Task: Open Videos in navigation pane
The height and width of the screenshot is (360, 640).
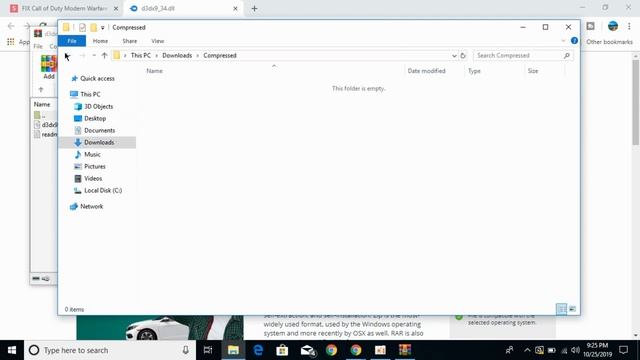Action: 93,179
